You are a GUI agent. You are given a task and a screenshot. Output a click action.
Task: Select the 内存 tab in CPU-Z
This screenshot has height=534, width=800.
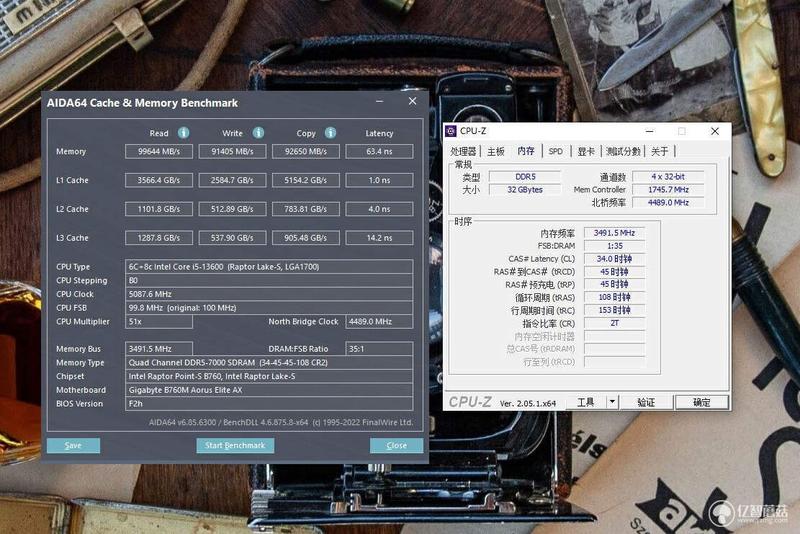coord(526,151)
